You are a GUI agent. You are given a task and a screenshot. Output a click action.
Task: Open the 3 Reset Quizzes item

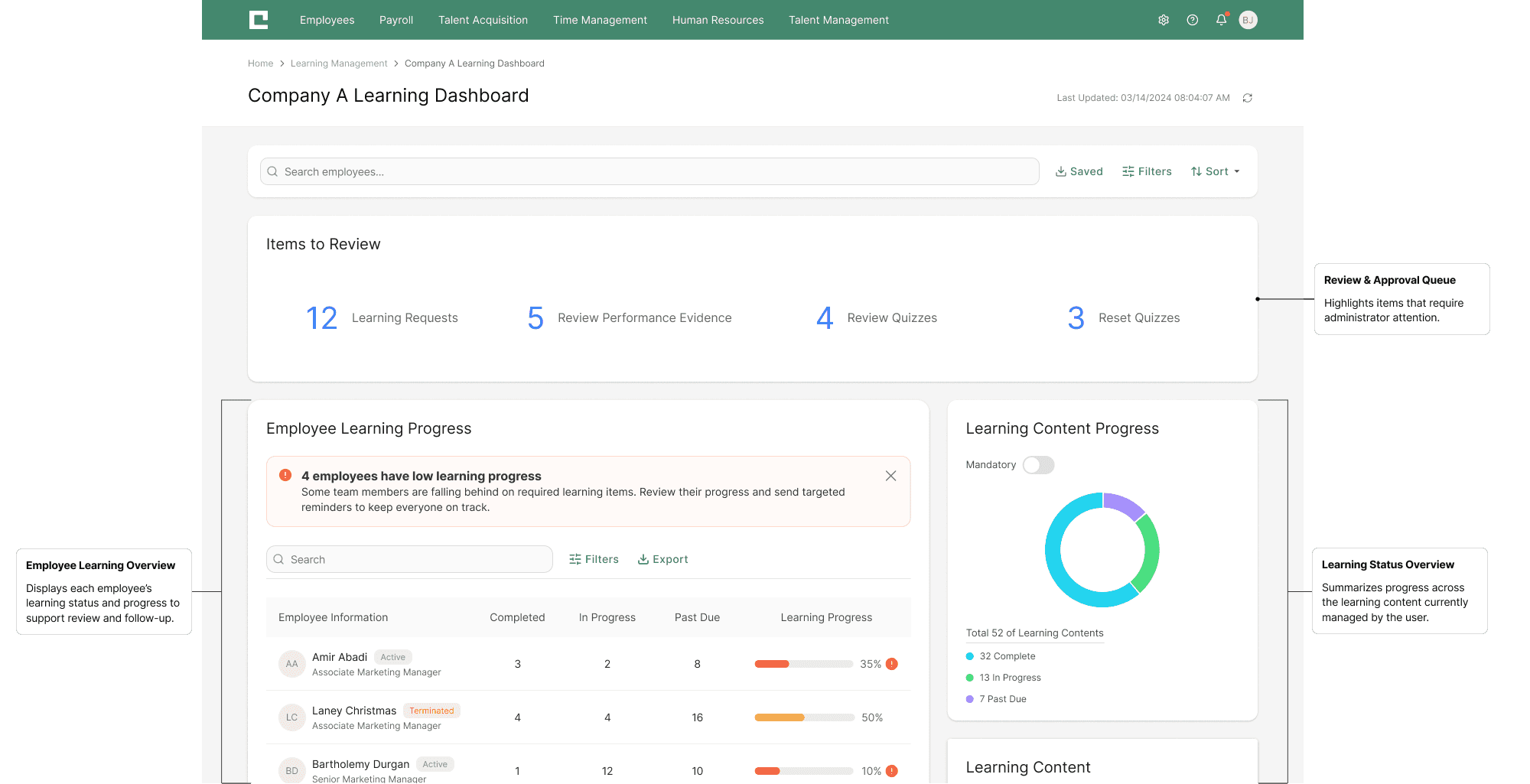[x=1124, y=318]
